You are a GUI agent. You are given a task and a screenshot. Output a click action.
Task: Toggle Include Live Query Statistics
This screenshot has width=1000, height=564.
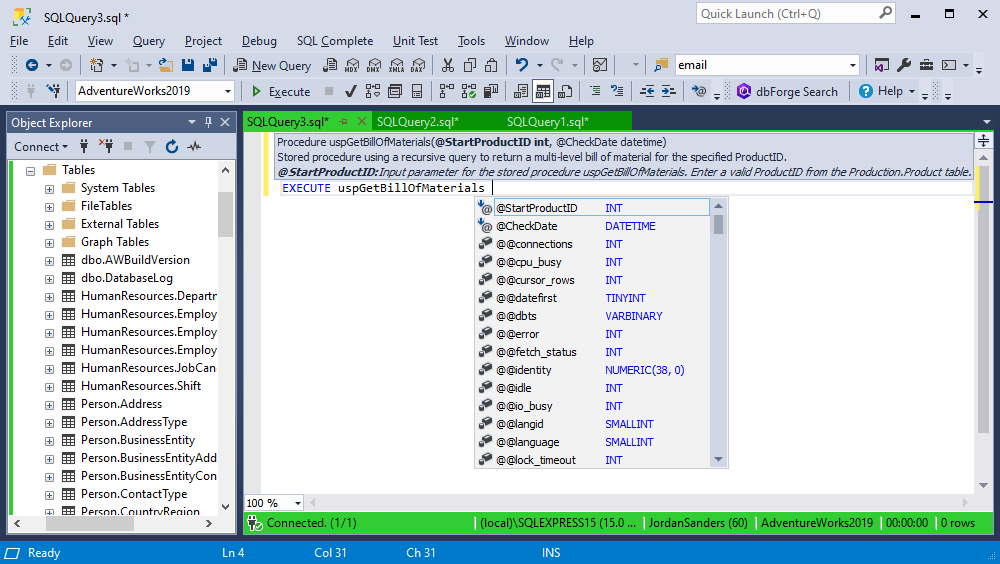click(x=469, y=91)
